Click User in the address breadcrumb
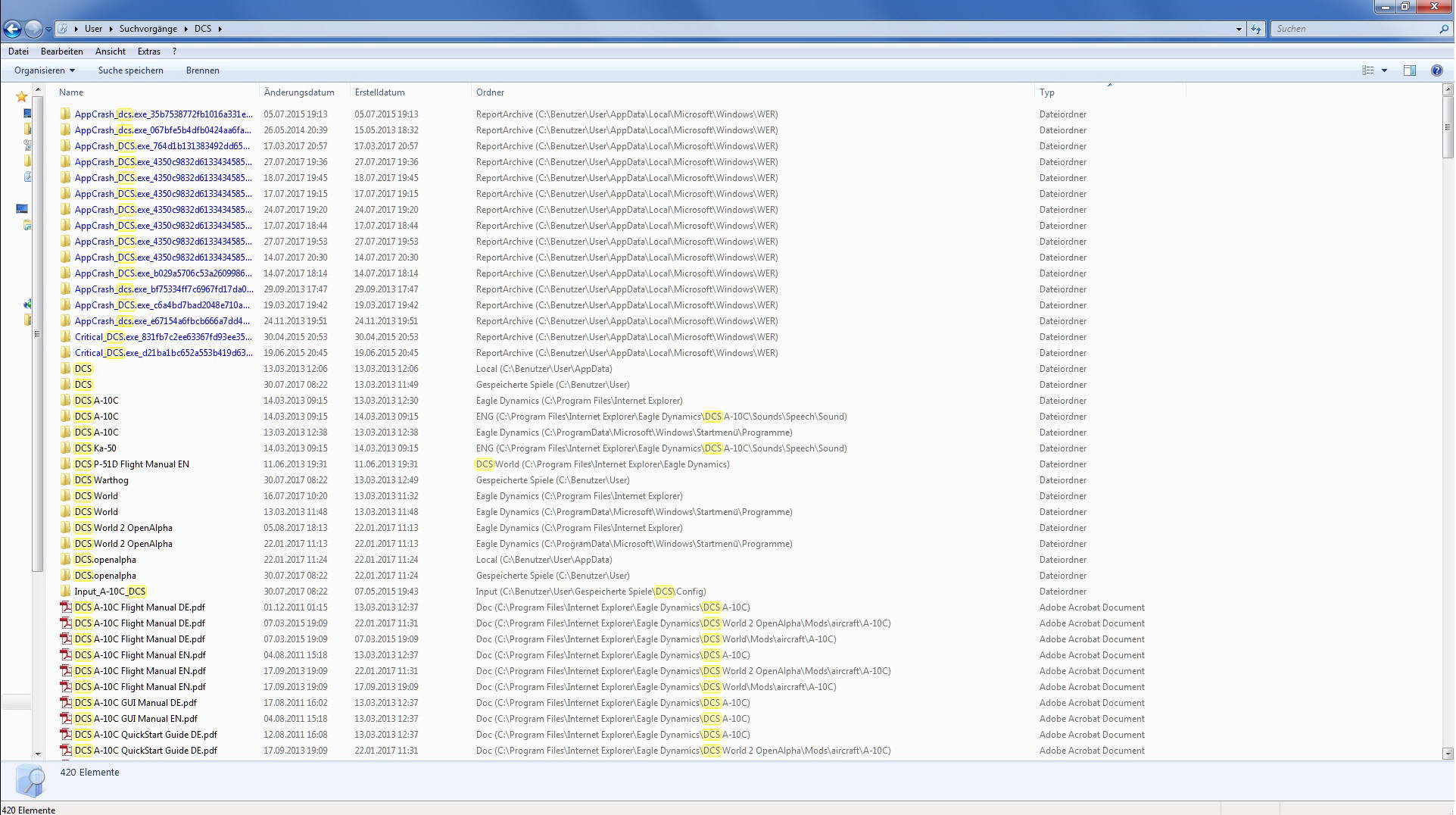 93,29
